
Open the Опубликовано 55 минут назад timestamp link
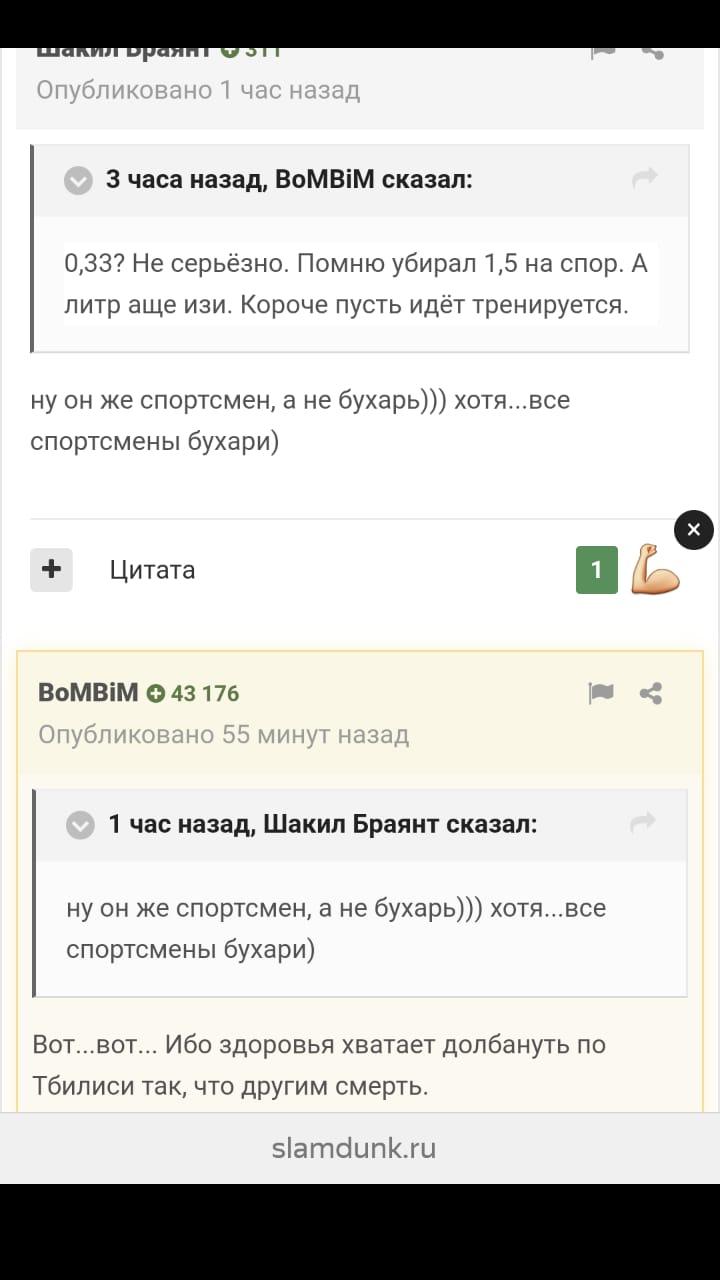click(x=223, y=735)
